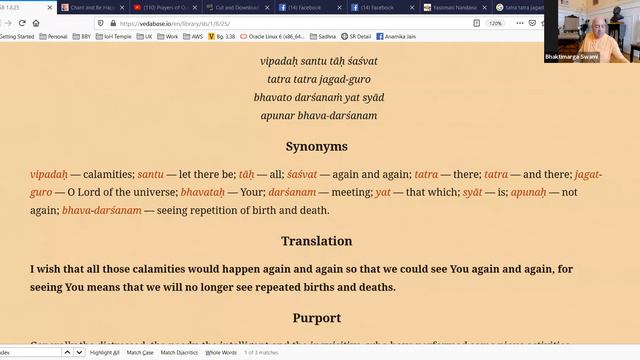Viewport: 640px width, 360px height.
Task: Click the Translation heading
Action: [317, 241]
